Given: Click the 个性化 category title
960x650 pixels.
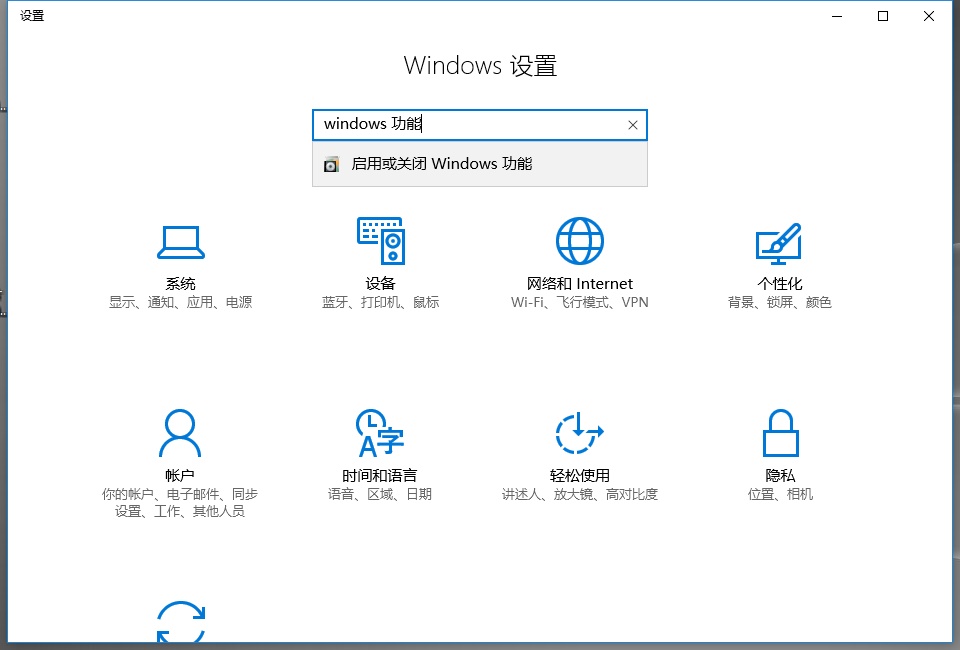Looking at the screenshot, I should (x=779, y=283).
